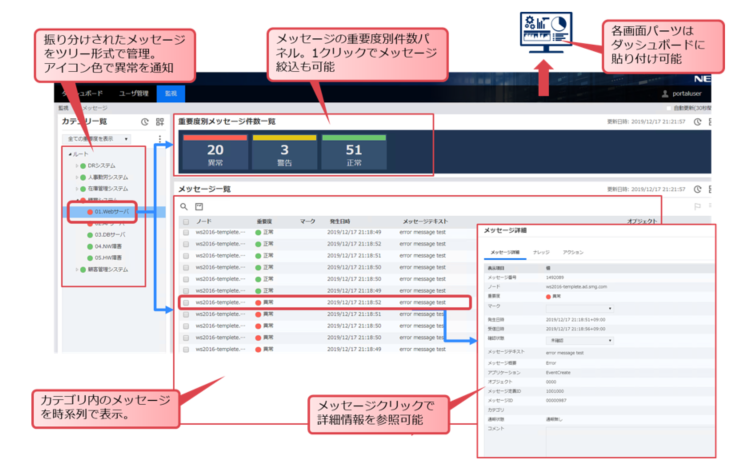
Task: Click the calendar icon beside the search icon
Action: click(198, 206)
